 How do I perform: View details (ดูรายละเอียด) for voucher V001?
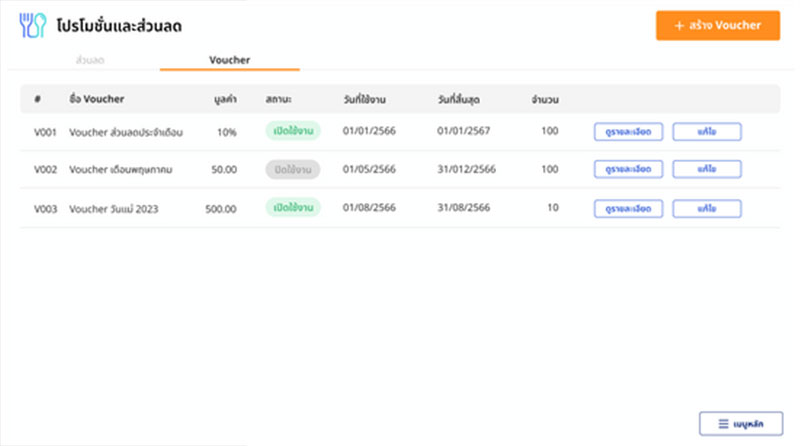click(628, 131)
